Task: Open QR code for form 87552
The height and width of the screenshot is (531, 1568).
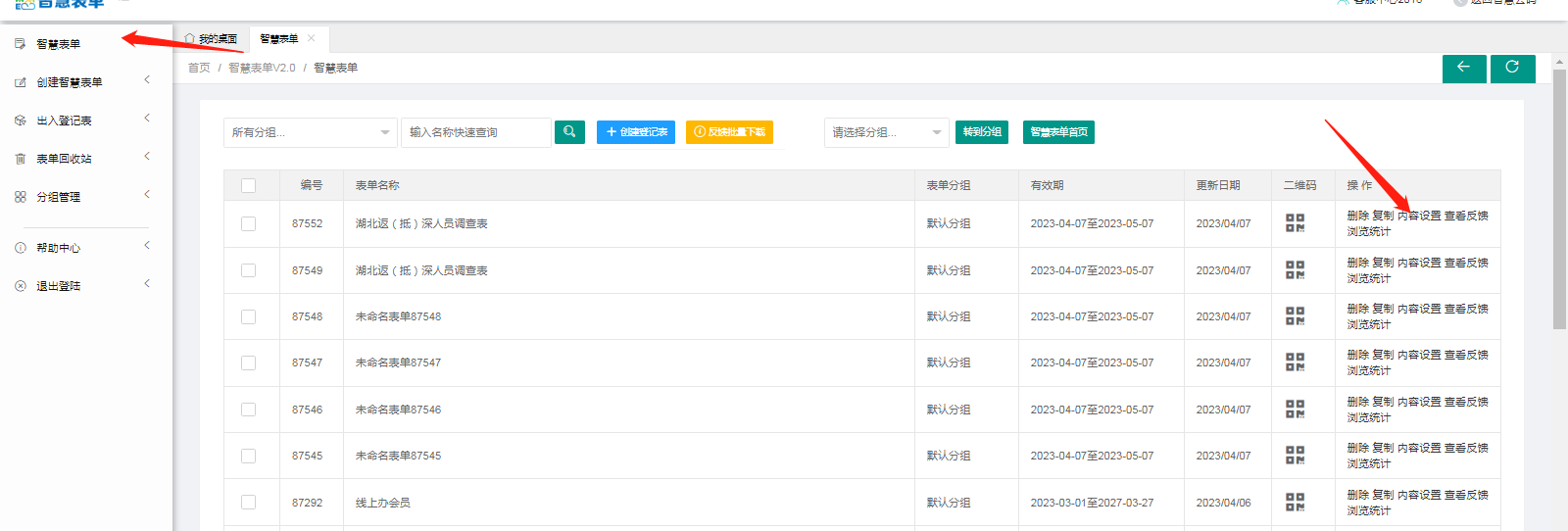Action: [1295, 223]
